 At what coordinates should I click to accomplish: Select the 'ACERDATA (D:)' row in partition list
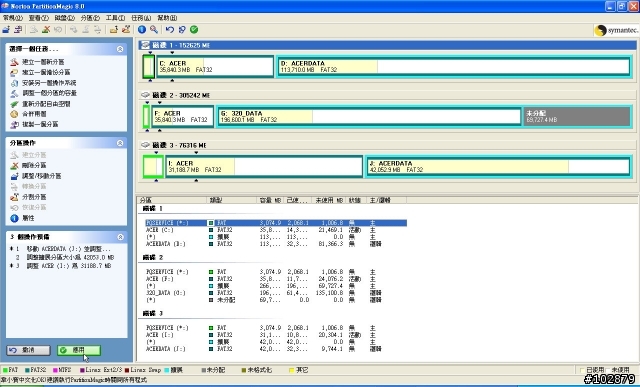[276, 244]
